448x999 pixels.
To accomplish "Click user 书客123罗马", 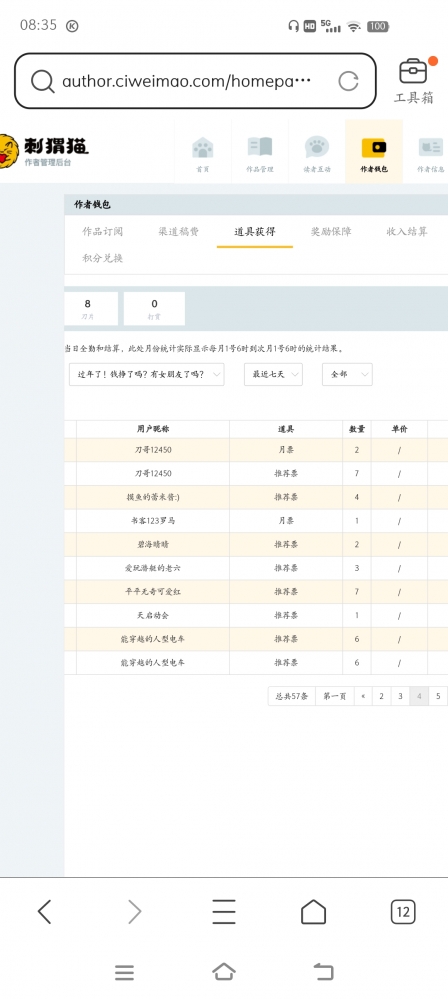I will click(153, 521).
